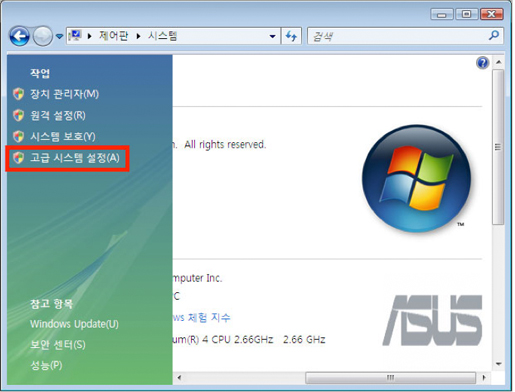
Task: Expand the arrow between 제어판 and 시스템
Action: pos(138,36)
